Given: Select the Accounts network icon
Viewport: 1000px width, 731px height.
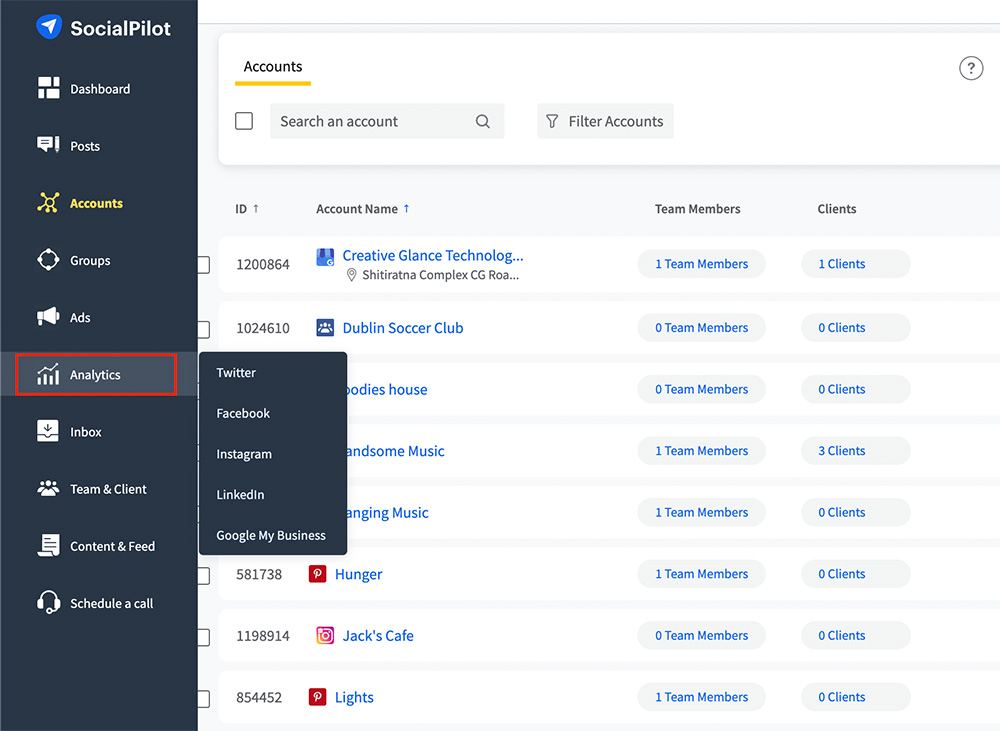Looking at the screenshot, I should tap(48, 202).
